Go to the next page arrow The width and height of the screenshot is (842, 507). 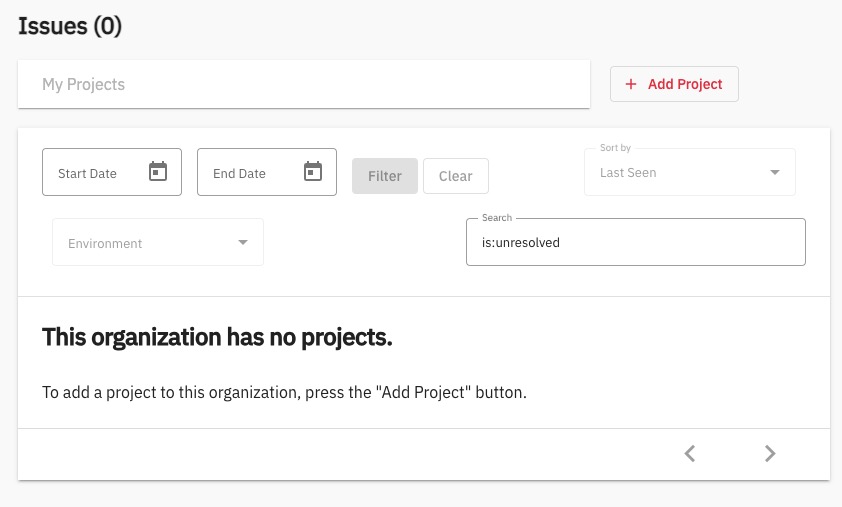point(769,454)
